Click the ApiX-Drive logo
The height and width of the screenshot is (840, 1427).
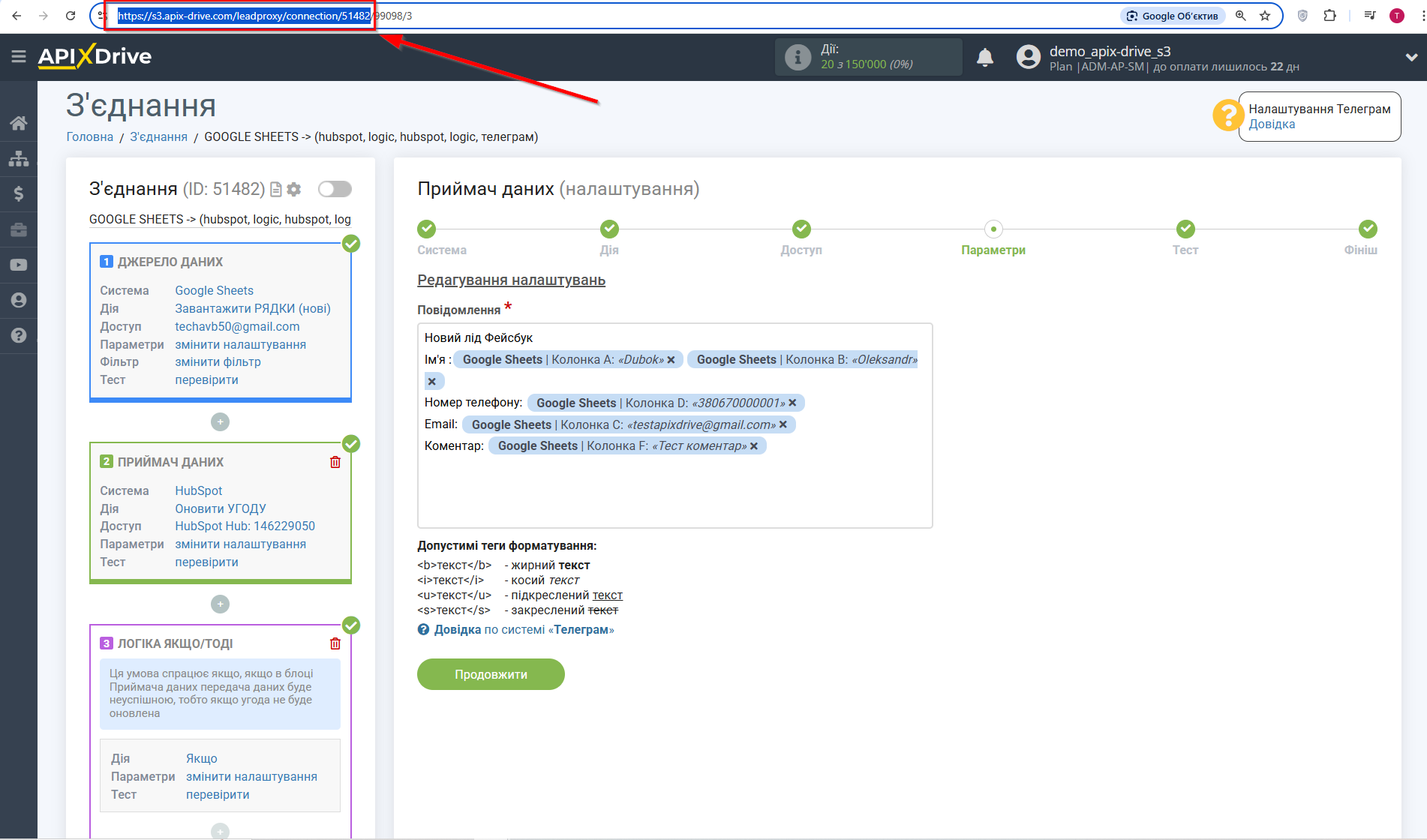(95, 56)
